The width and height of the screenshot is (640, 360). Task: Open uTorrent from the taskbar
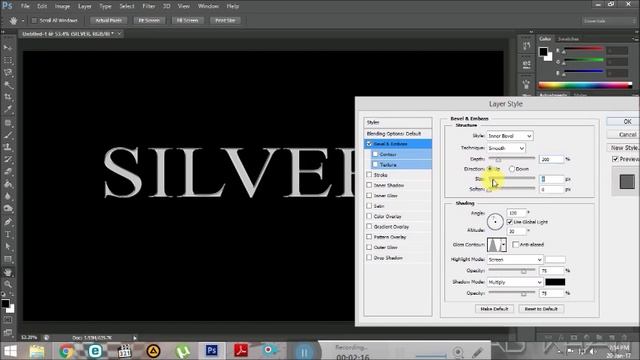point(182,351)
